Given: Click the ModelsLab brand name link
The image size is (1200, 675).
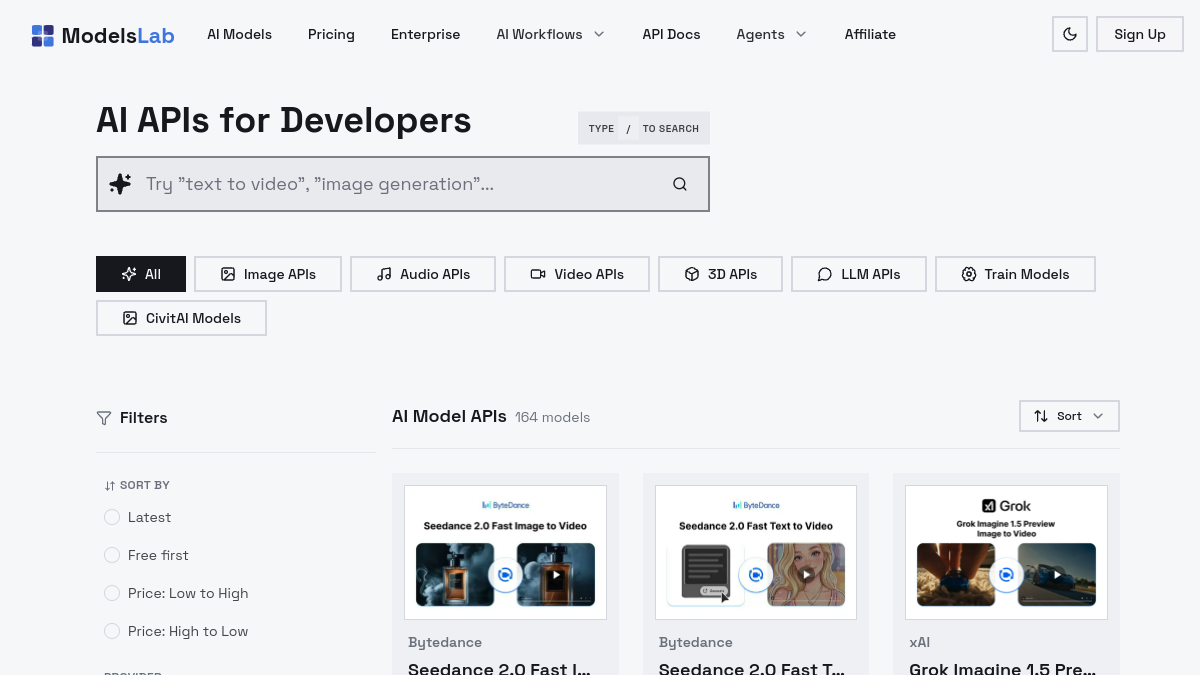Looking at the screenshot, I should coord(118,36).
